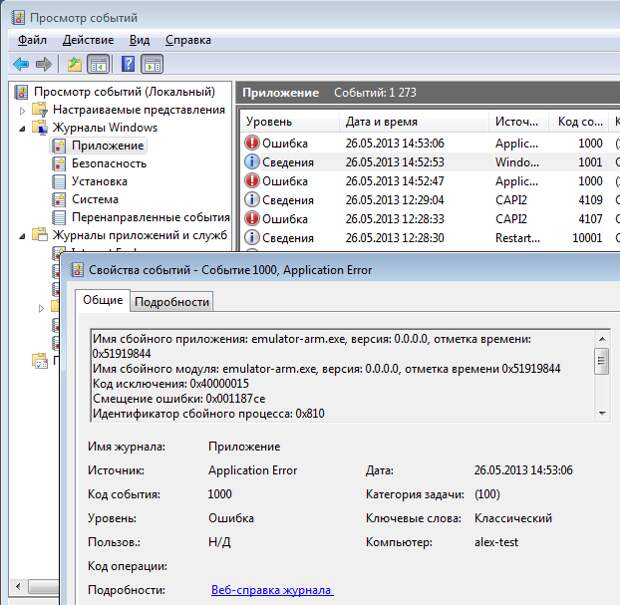
Task: Switch to the Подробности tab
Action: [x=172, y=302]
